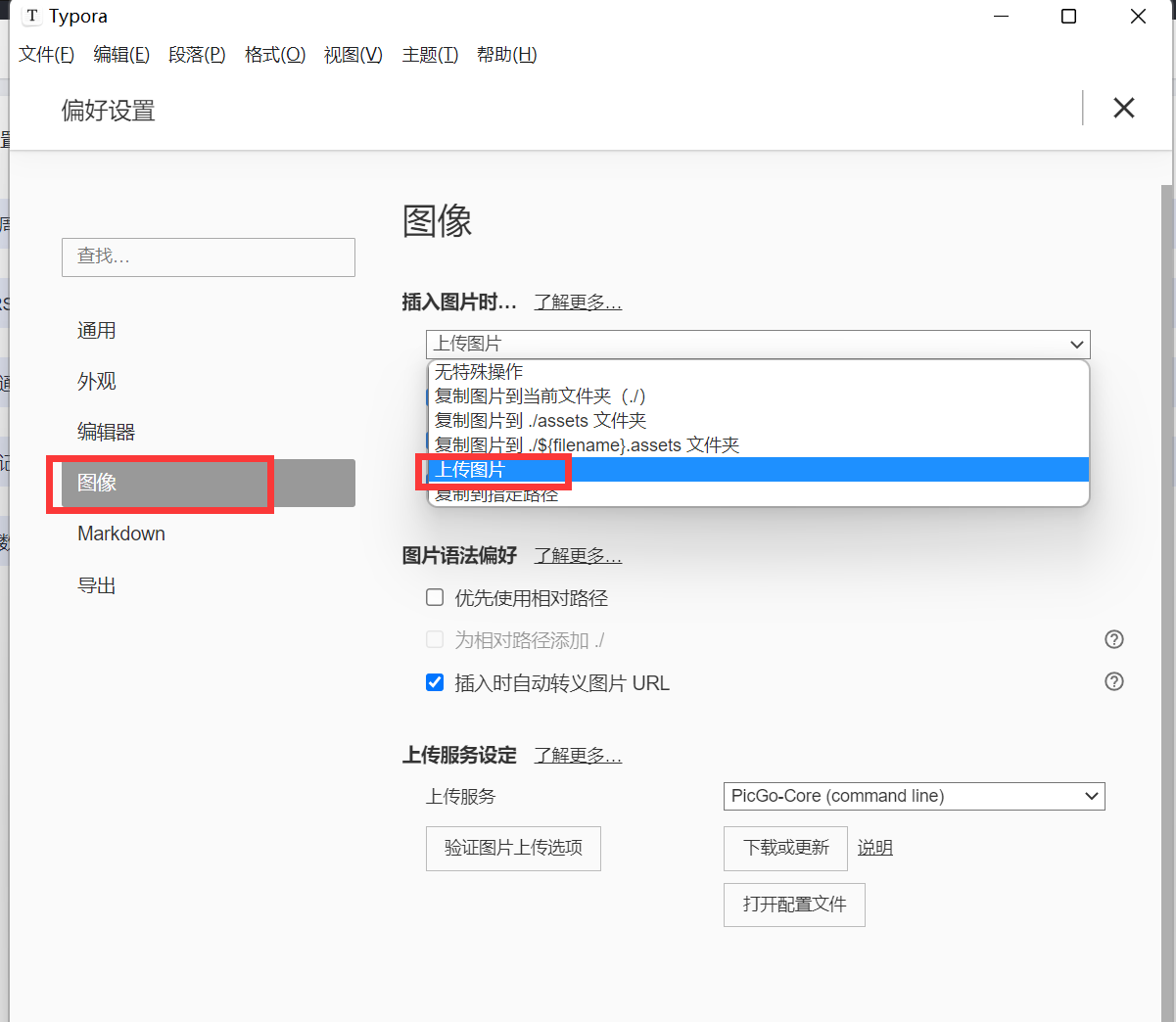Screen dimensions: 1176x1022
Task: Open the 编辑(E) menu
Action: [121, 55]
